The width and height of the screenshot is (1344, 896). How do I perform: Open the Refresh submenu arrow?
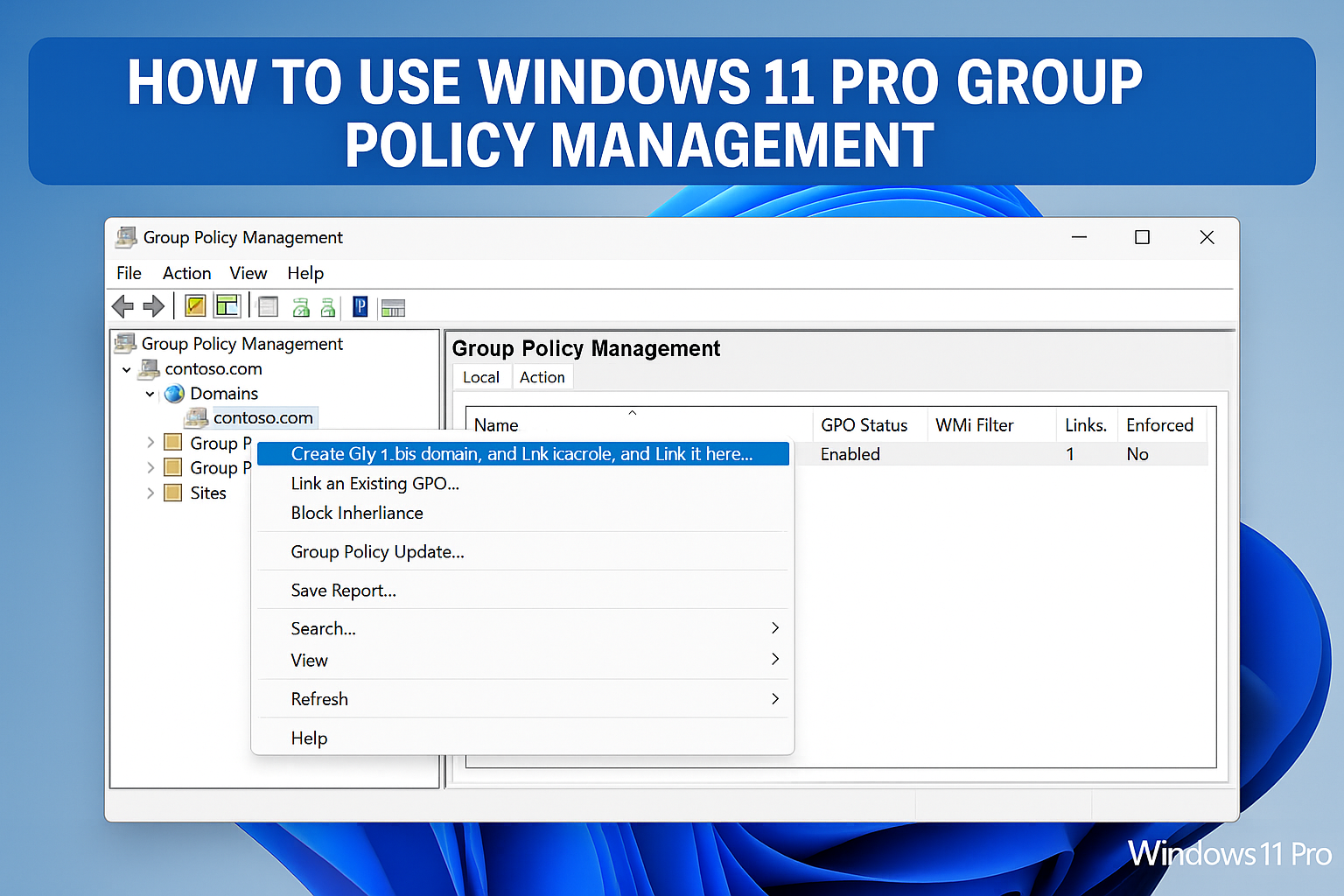[x=775, y=698]
